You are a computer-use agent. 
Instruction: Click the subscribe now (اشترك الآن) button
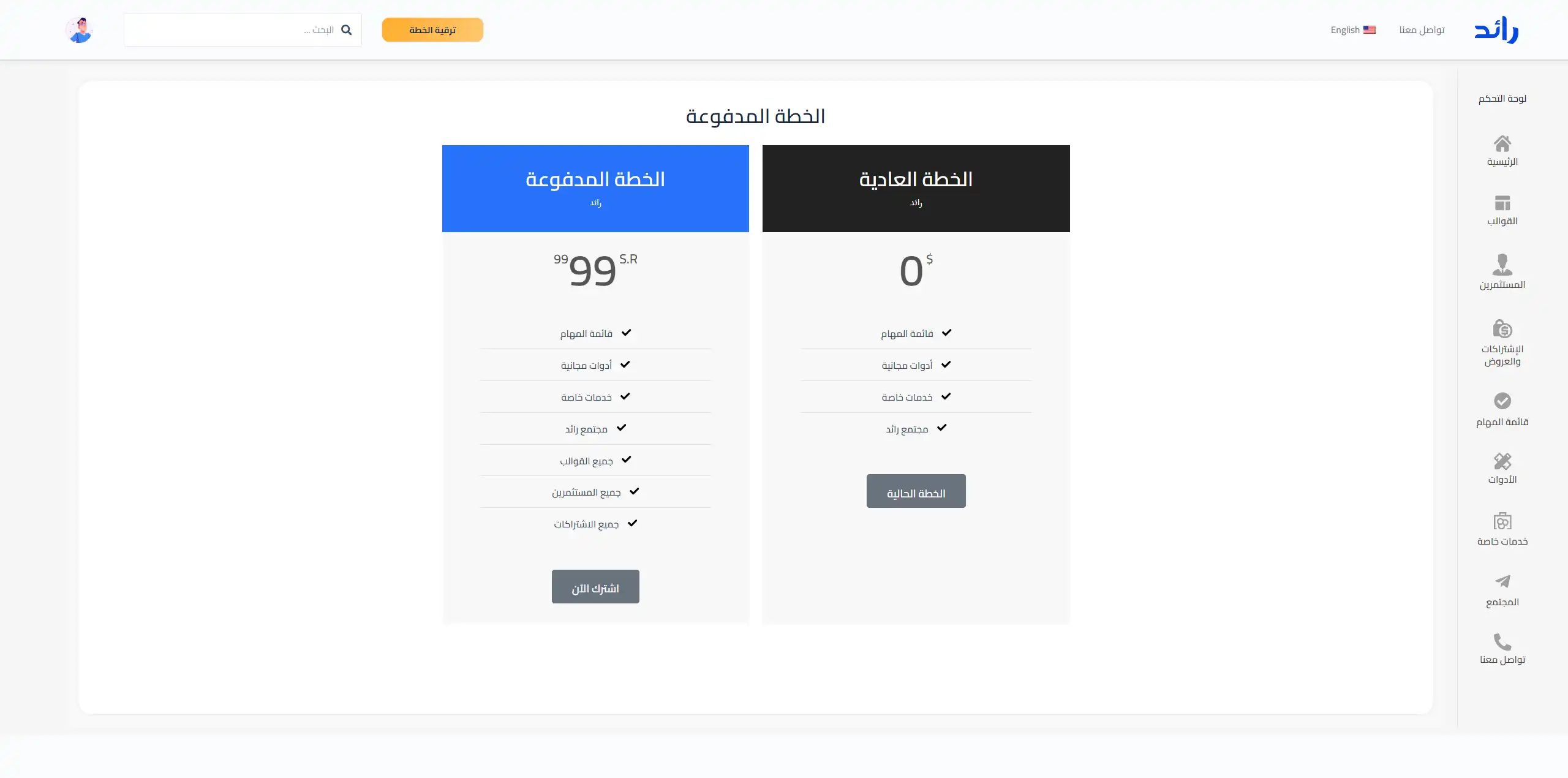click(x=595, y=587)
